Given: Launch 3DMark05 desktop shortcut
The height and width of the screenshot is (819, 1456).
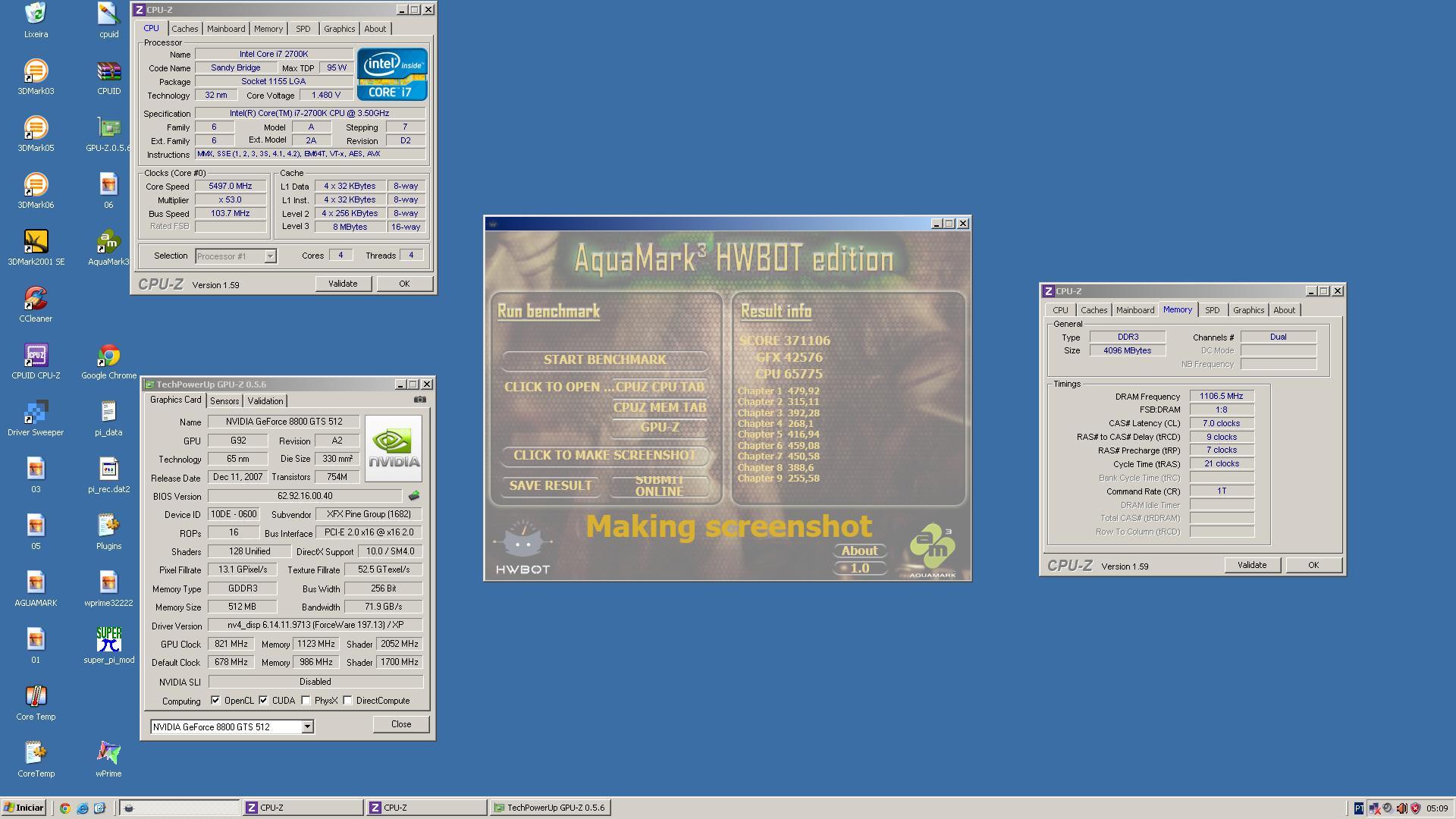Looking at the screenshot, I should coord(36,133).
